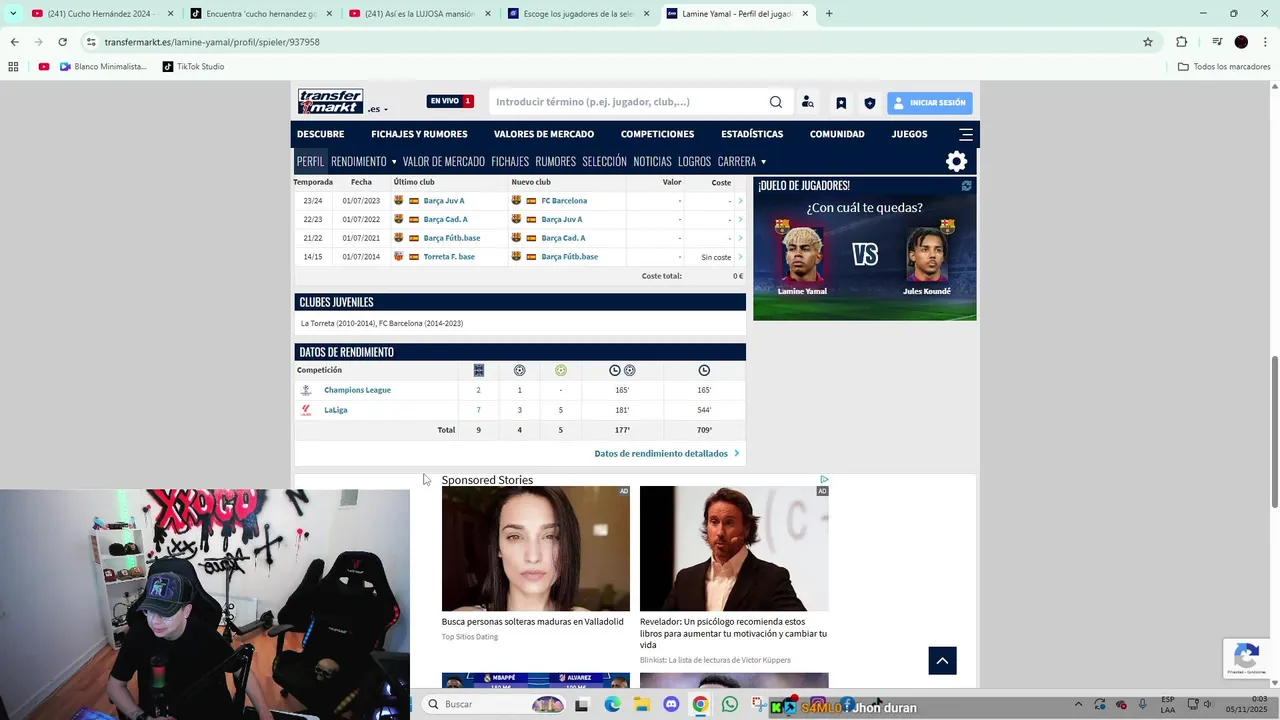Expand the 14/15 transfer row arrow

(x=740, y=257)
